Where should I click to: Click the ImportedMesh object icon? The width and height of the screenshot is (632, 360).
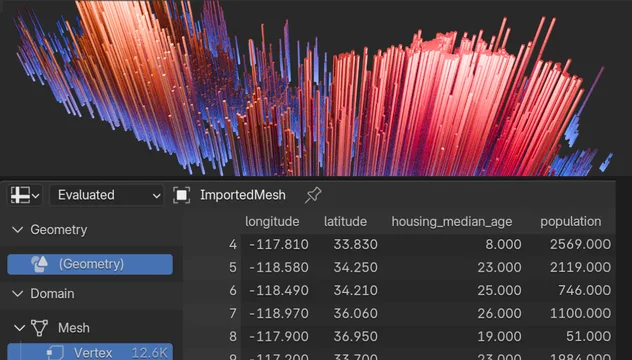pyautogui.click(x=181, y=196)
